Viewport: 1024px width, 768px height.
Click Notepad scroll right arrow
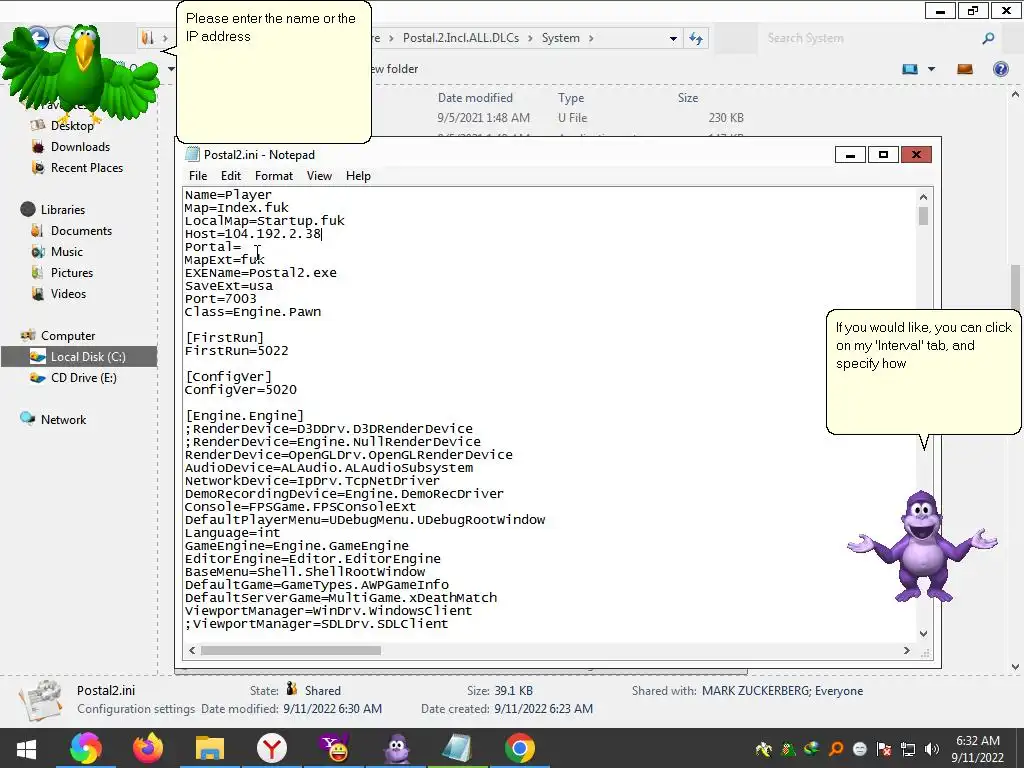tap(906, 650)
